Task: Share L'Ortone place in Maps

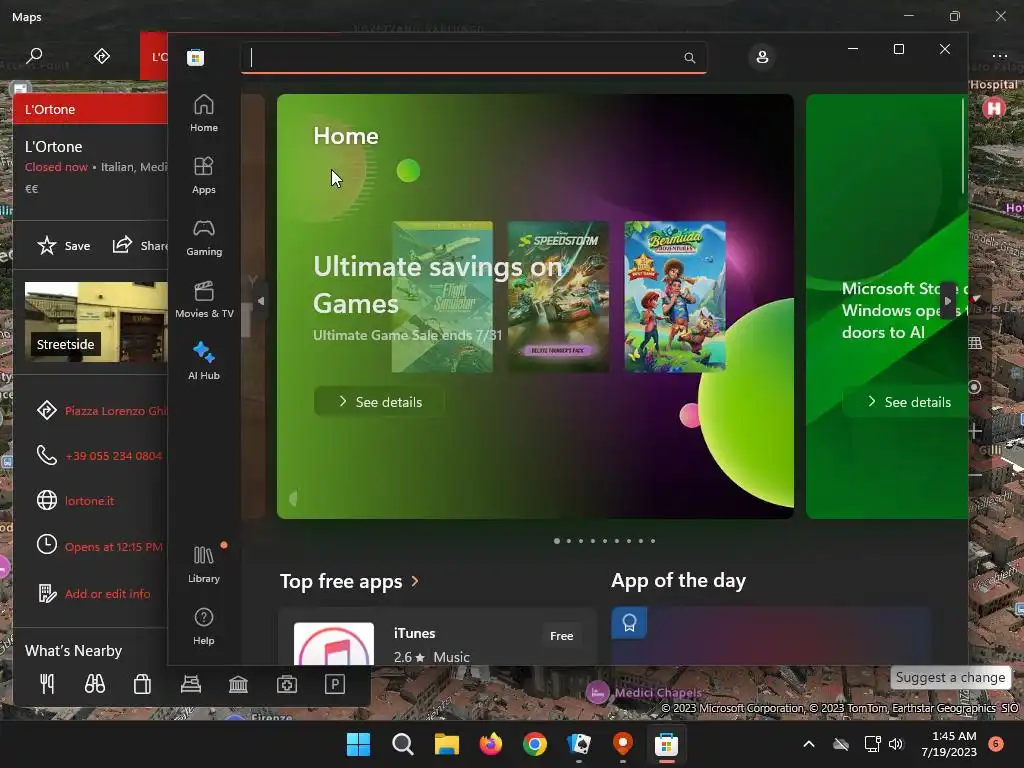Action: [140, 246]
